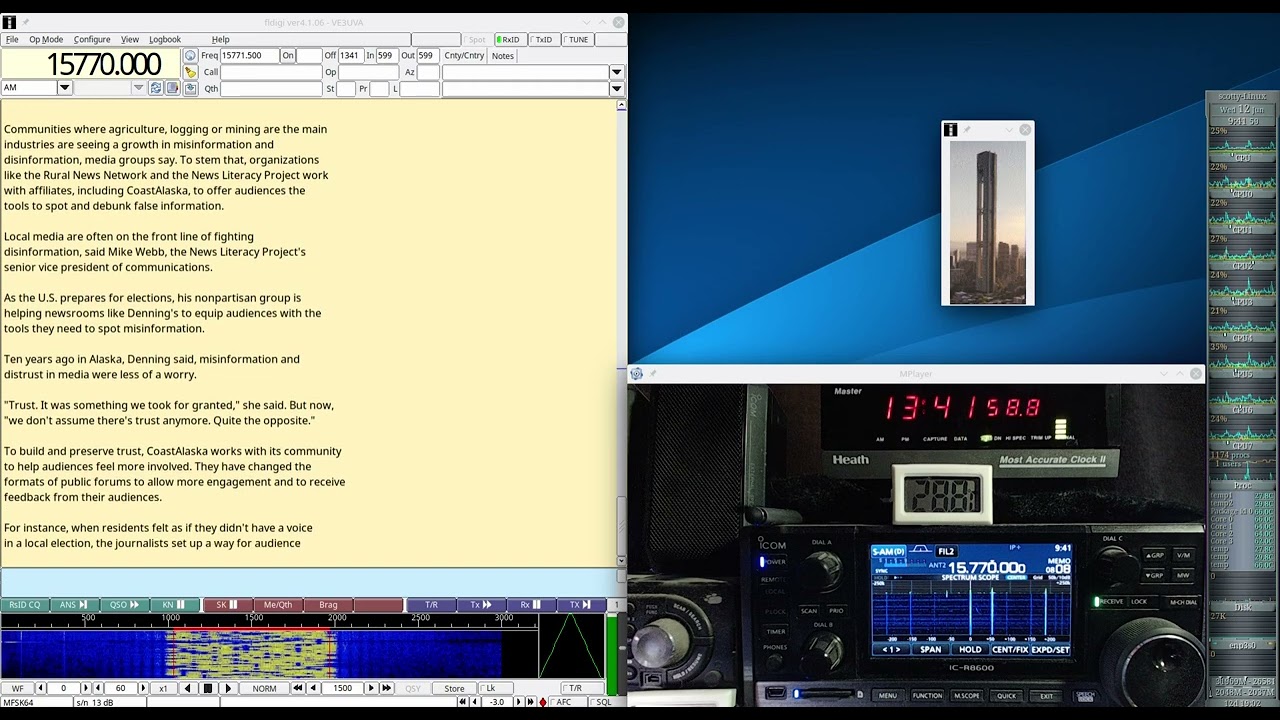Click the red diamond icon beside AFC

click(543, 703)
